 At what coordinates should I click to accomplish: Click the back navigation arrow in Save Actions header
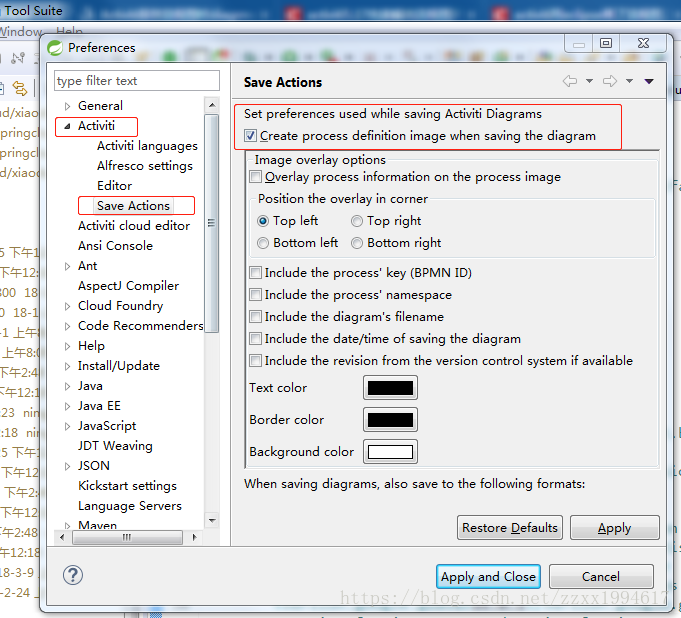click(570, 81)
